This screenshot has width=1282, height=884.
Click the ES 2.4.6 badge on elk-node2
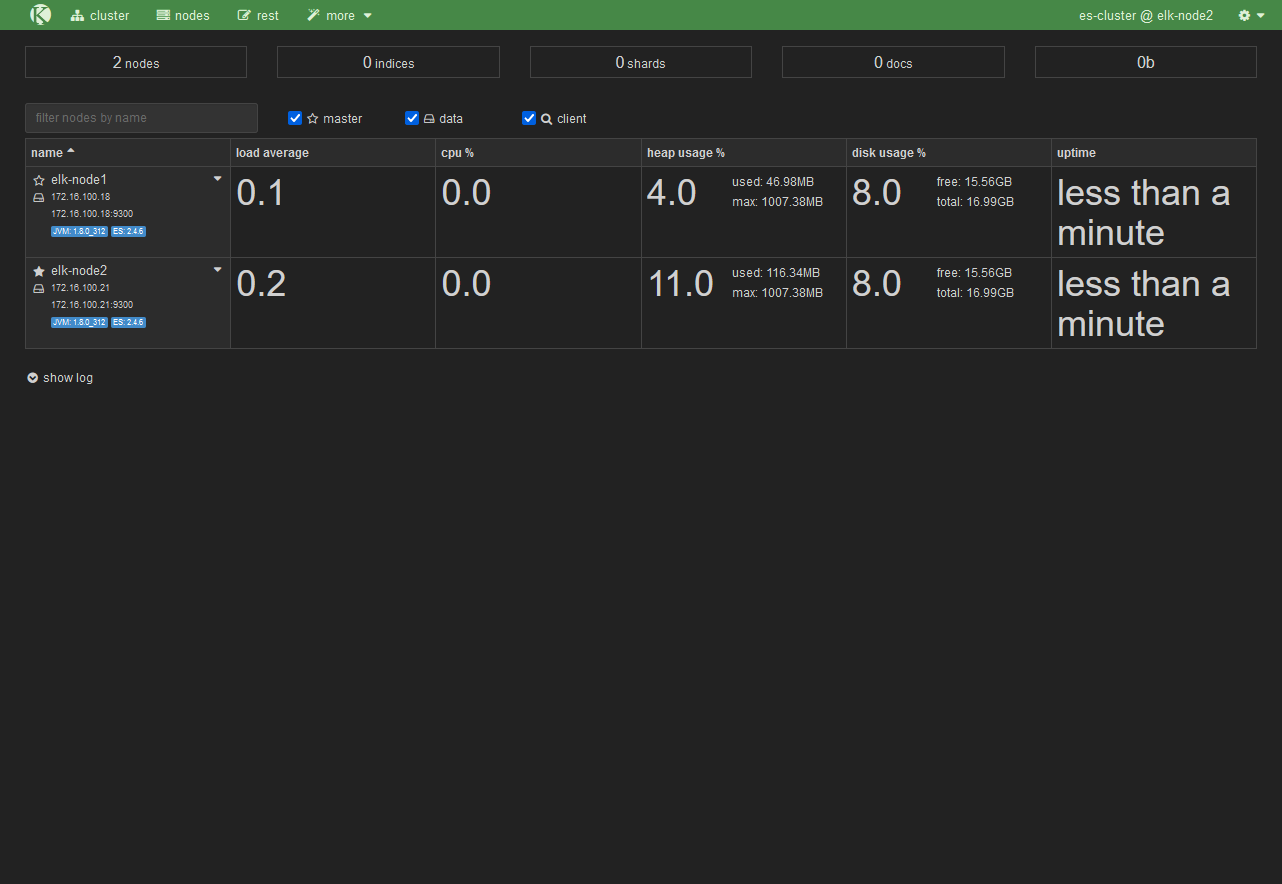tap(128, 322)
